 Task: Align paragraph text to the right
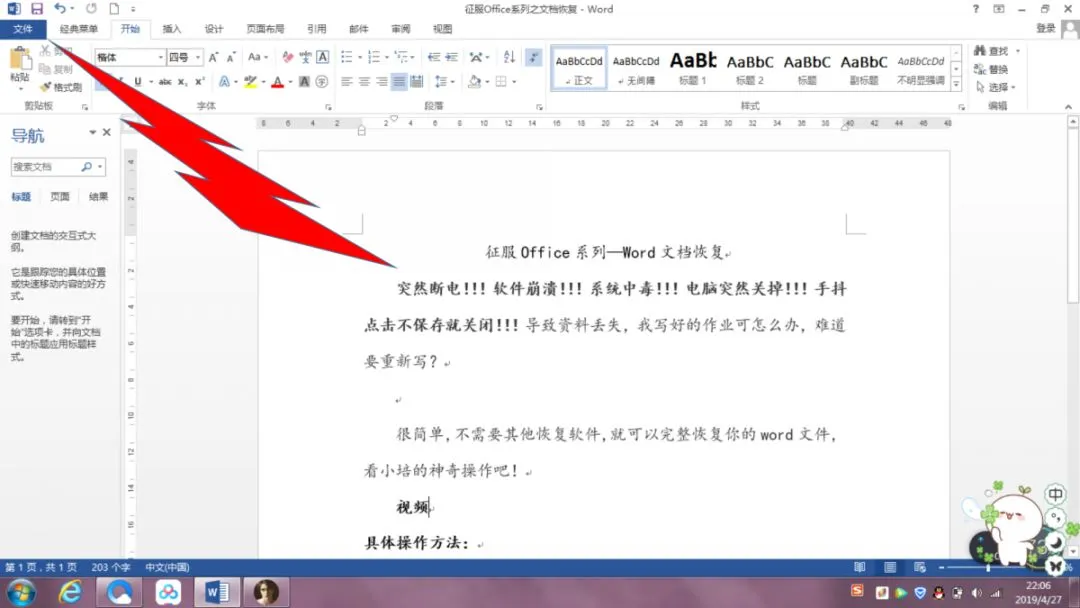click(x=382, y=82)
